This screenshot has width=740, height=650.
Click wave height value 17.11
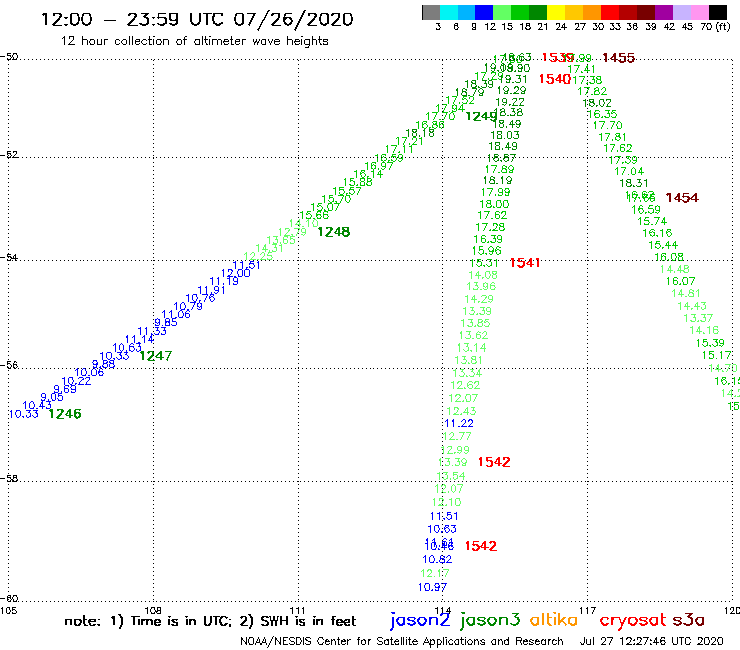tap(399, 149)
